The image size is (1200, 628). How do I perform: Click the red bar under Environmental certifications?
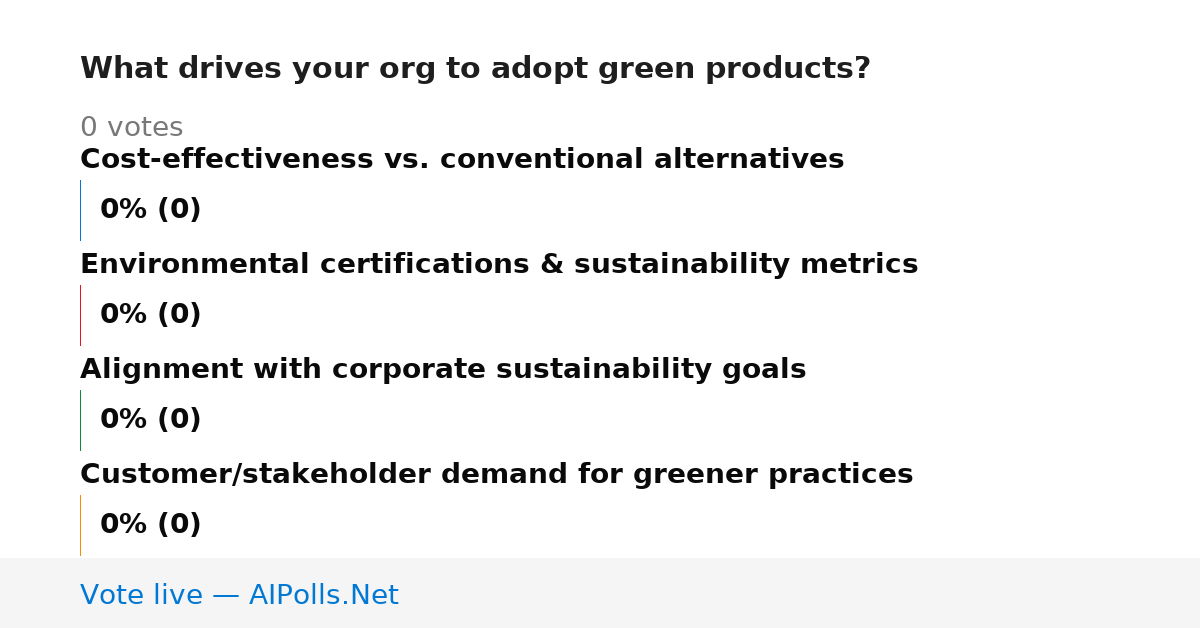(80, 315)
